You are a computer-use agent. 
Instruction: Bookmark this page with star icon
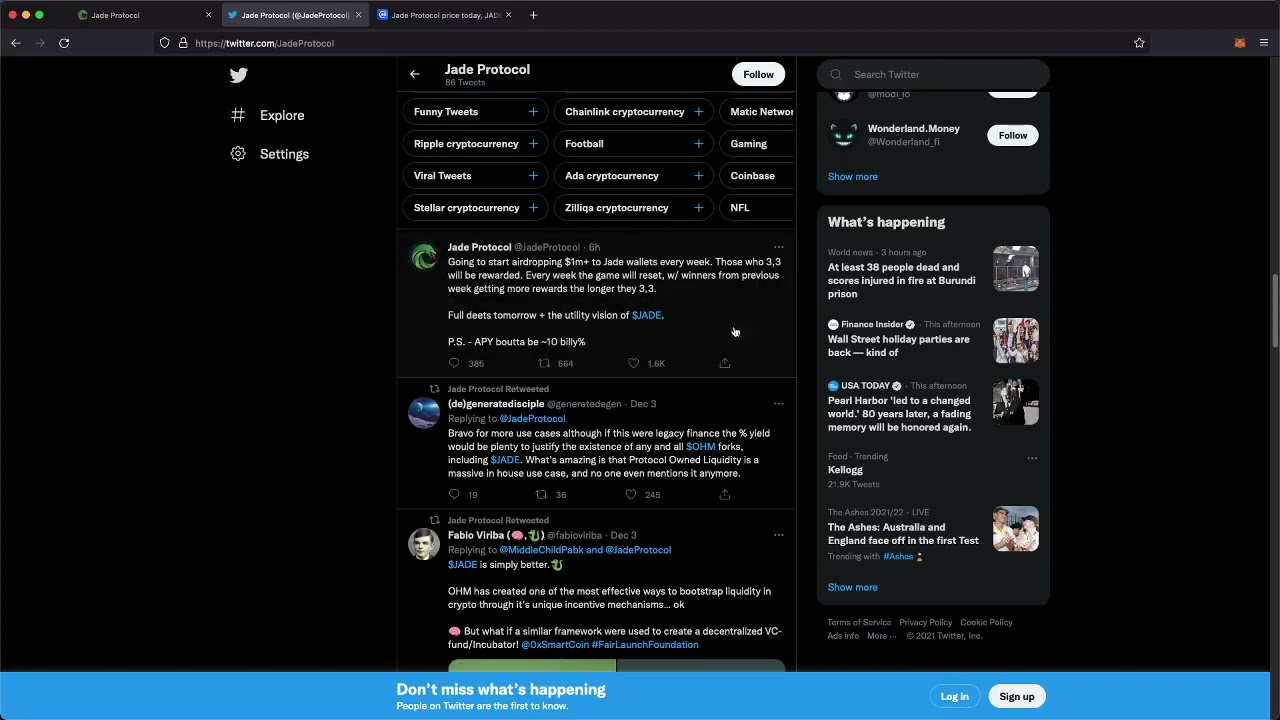(1139, 43)
